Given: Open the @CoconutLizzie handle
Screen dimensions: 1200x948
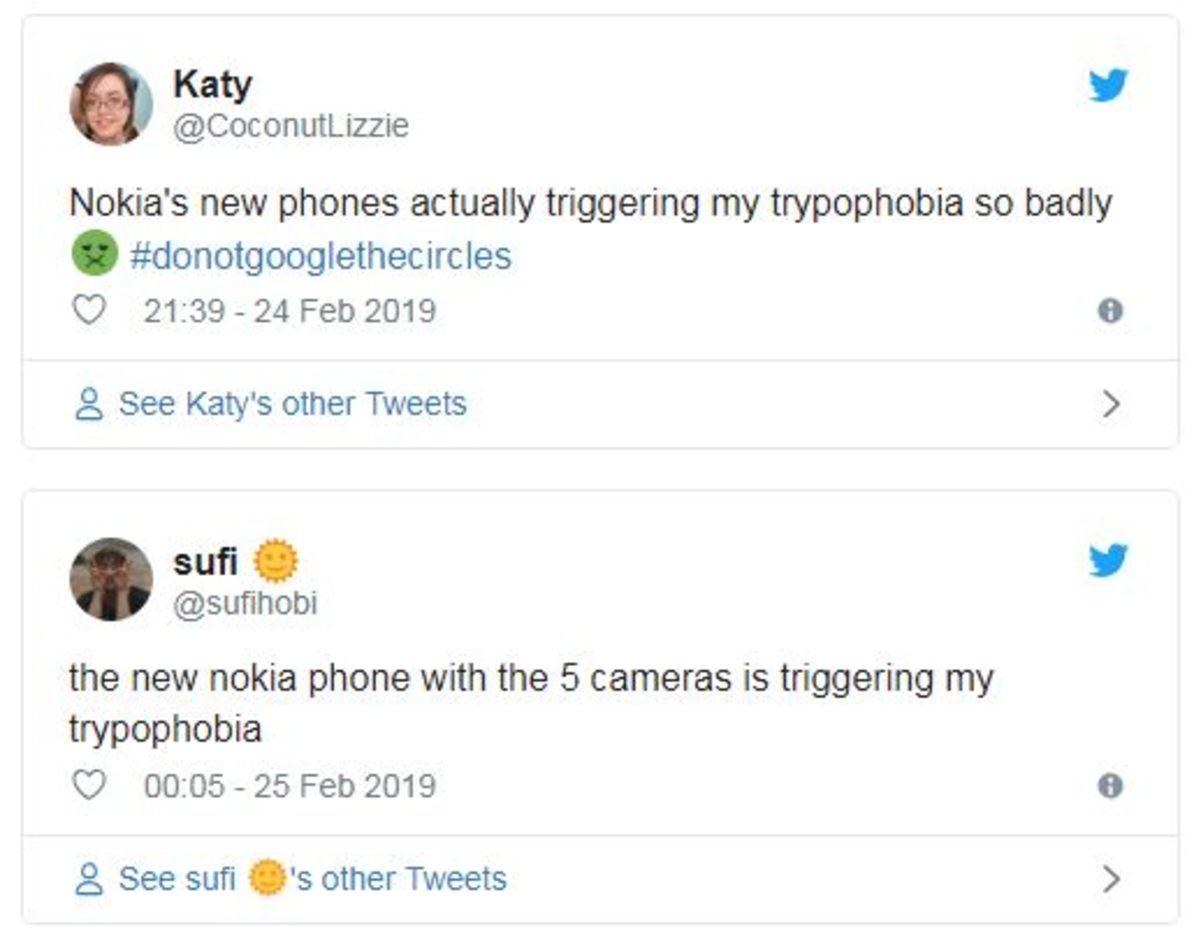Looking at the screenshot, I should pos(291,127).
